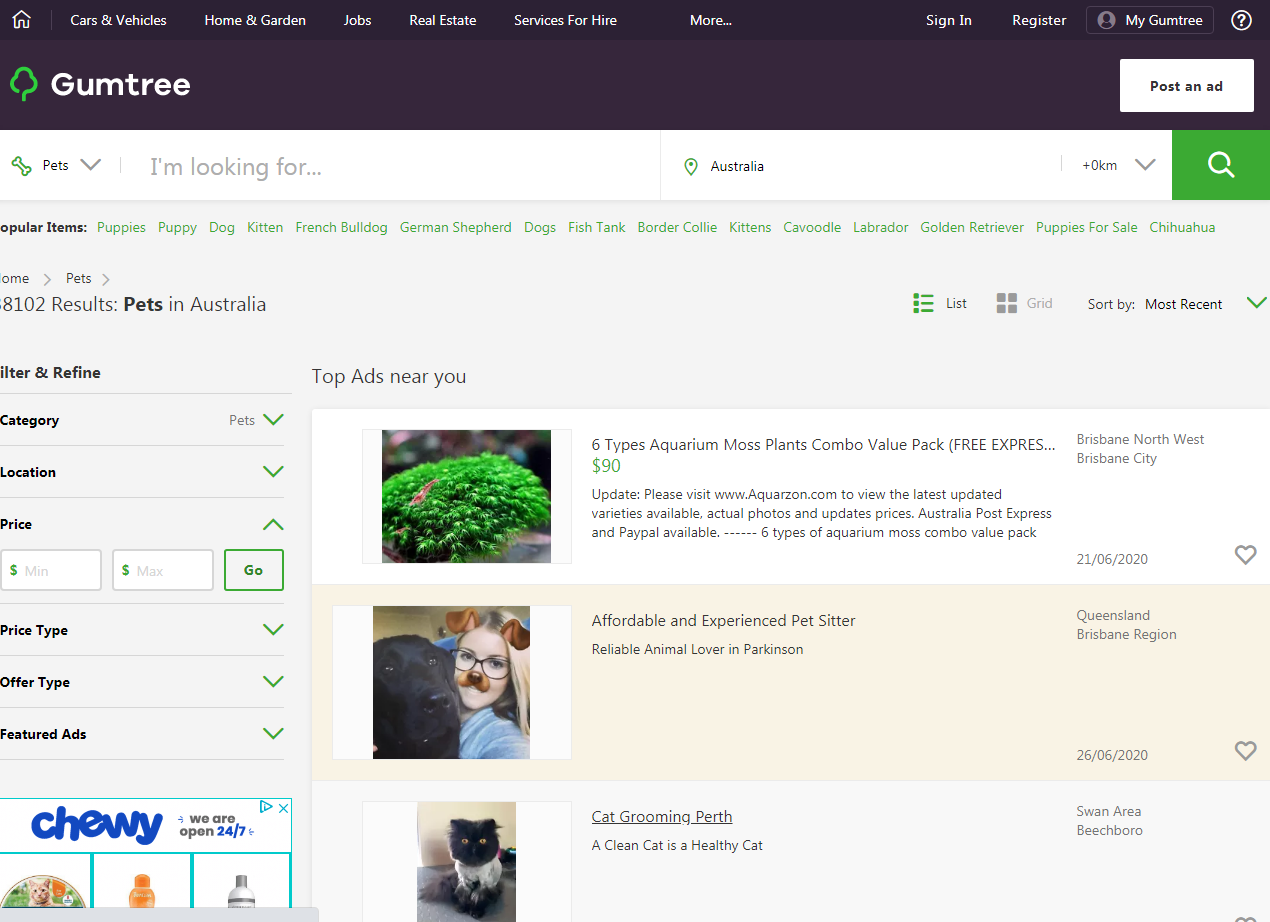Open the Cat Grooming Perth listing
Image resolution: width=1270 pixels, height=922 pixels.
click(x=661, y=816)
